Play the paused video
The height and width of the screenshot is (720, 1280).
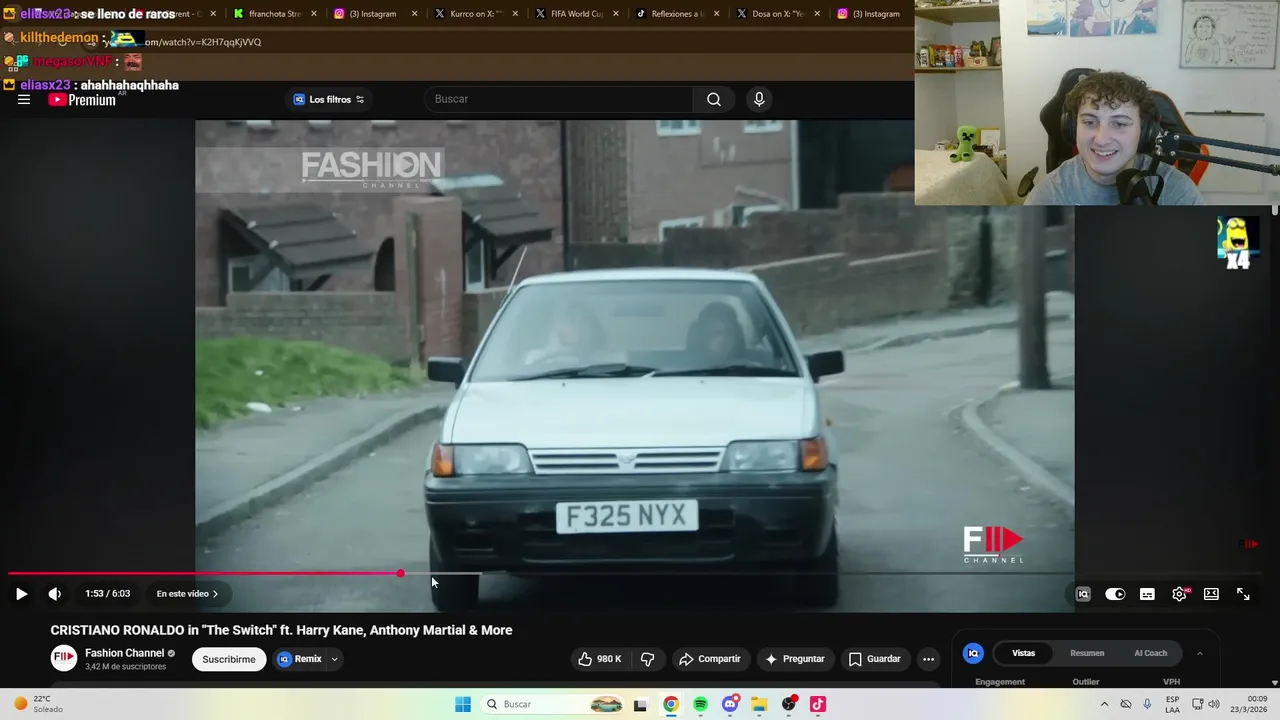pyautogui.click(x=21, y=594)
